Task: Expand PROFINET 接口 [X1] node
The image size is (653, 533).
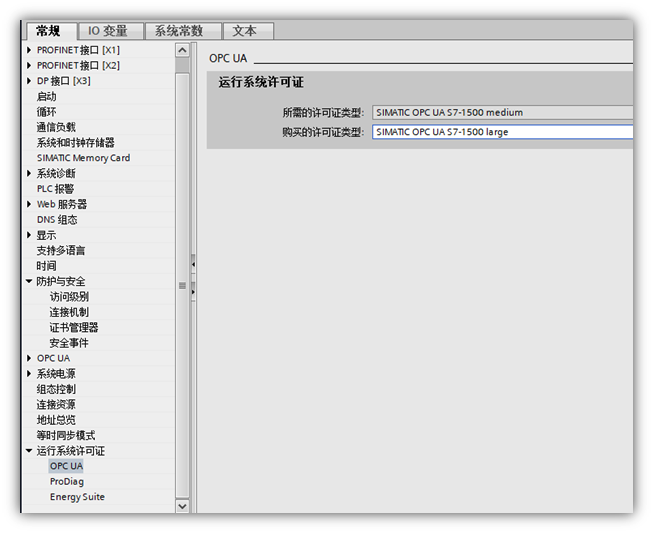Action: click(x=29, y=50)
